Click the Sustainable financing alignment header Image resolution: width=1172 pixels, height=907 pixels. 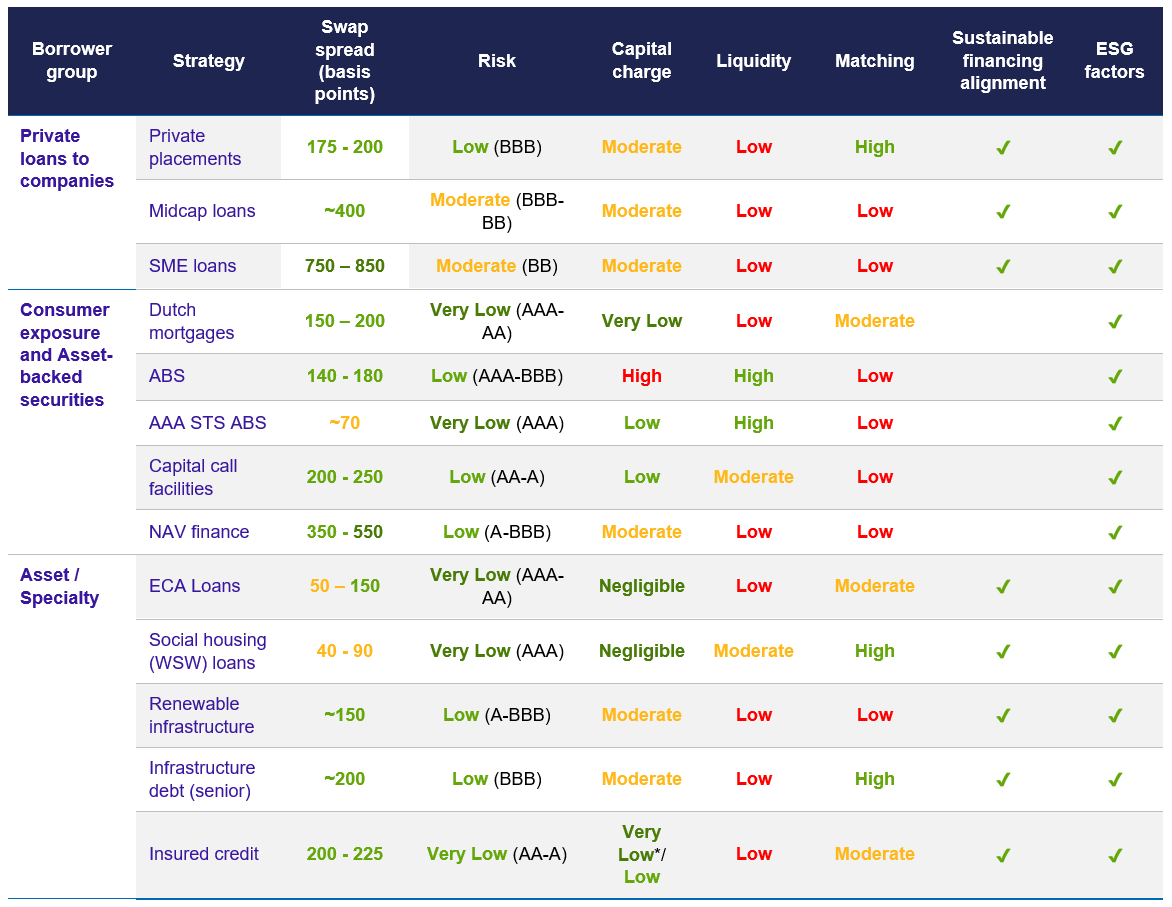(1003, 61)
